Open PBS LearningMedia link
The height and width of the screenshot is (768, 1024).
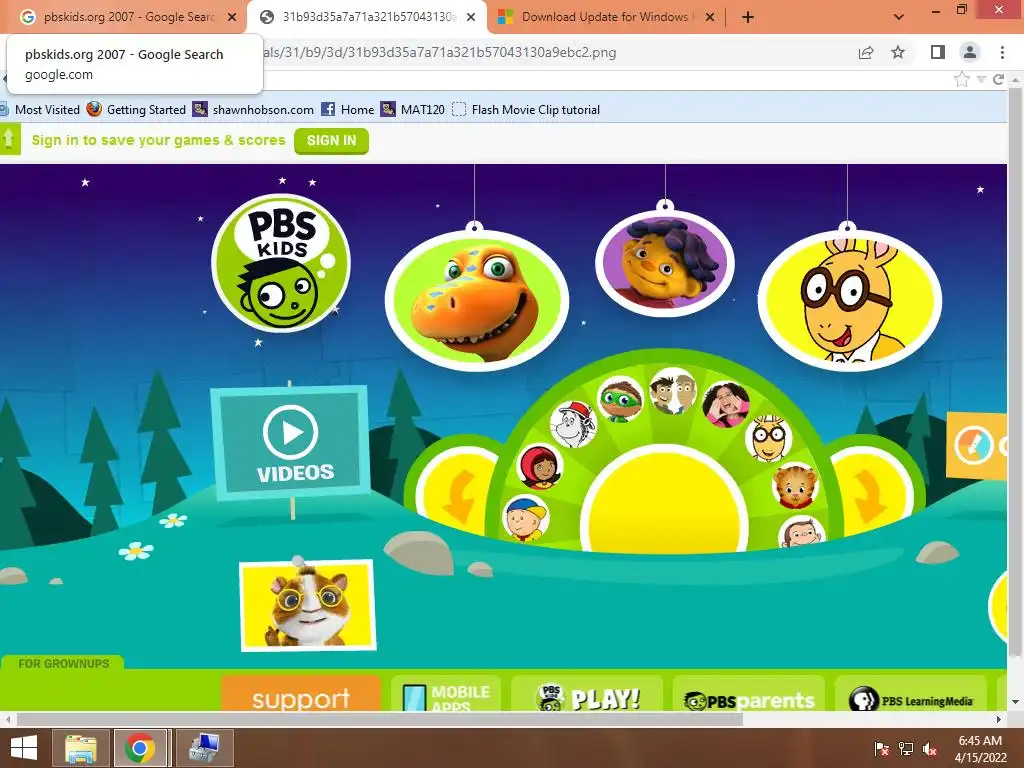[911, 694]
